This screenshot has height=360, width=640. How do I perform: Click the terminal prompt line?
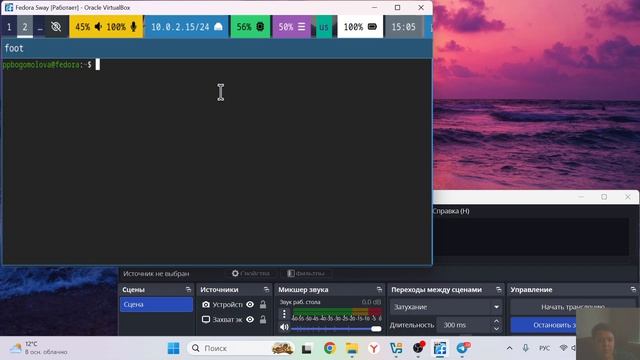click(51, 64)
